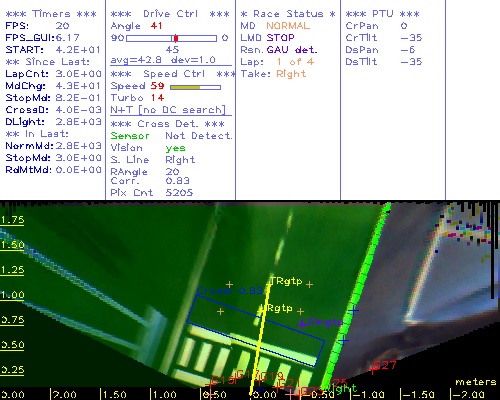Select the Rgtp yellow cross marker
Screen dimensions: 500x400
[x=262, y=308]
